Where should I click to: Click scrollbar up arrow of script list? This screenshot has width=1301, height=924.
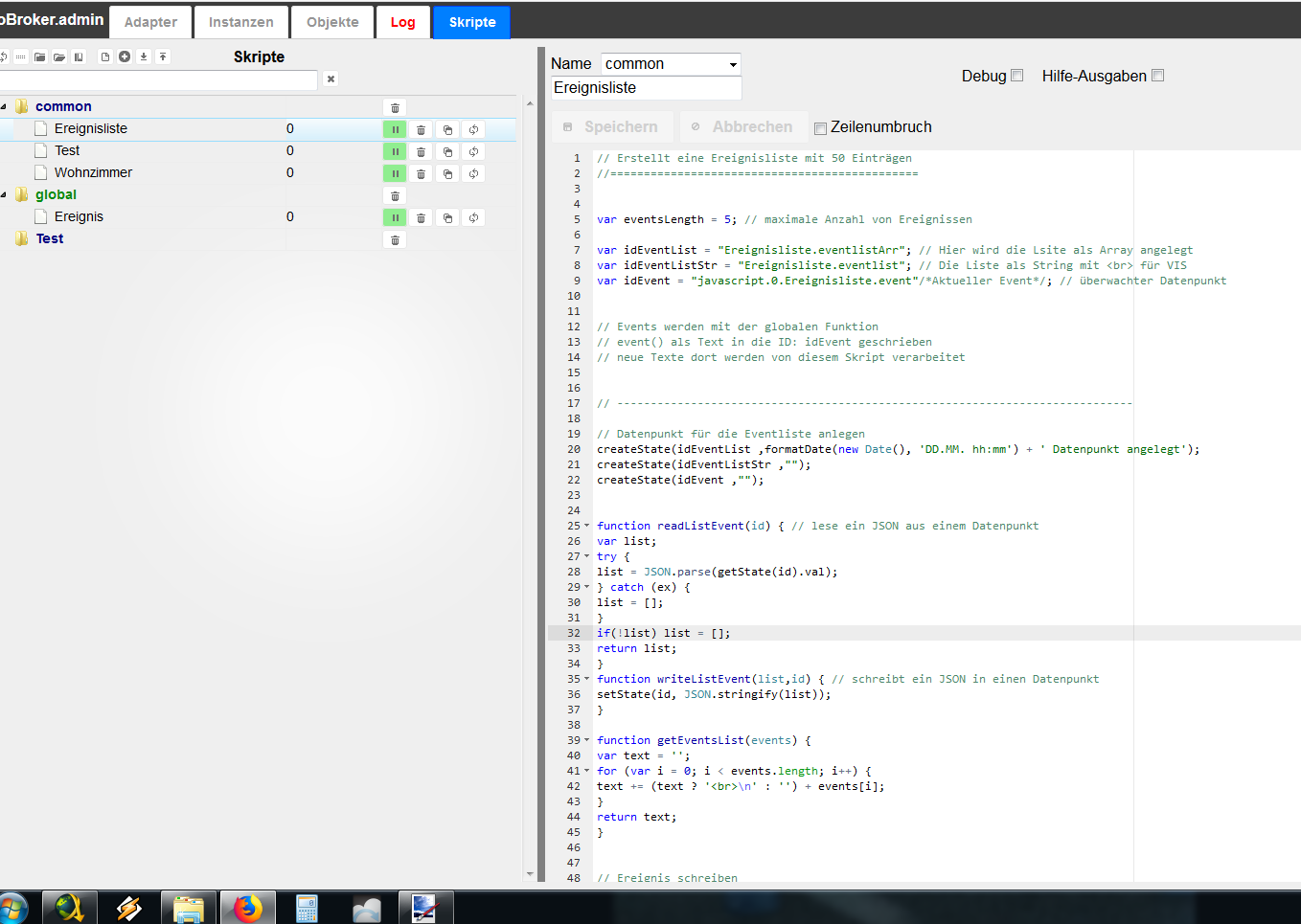pos(530,103)
